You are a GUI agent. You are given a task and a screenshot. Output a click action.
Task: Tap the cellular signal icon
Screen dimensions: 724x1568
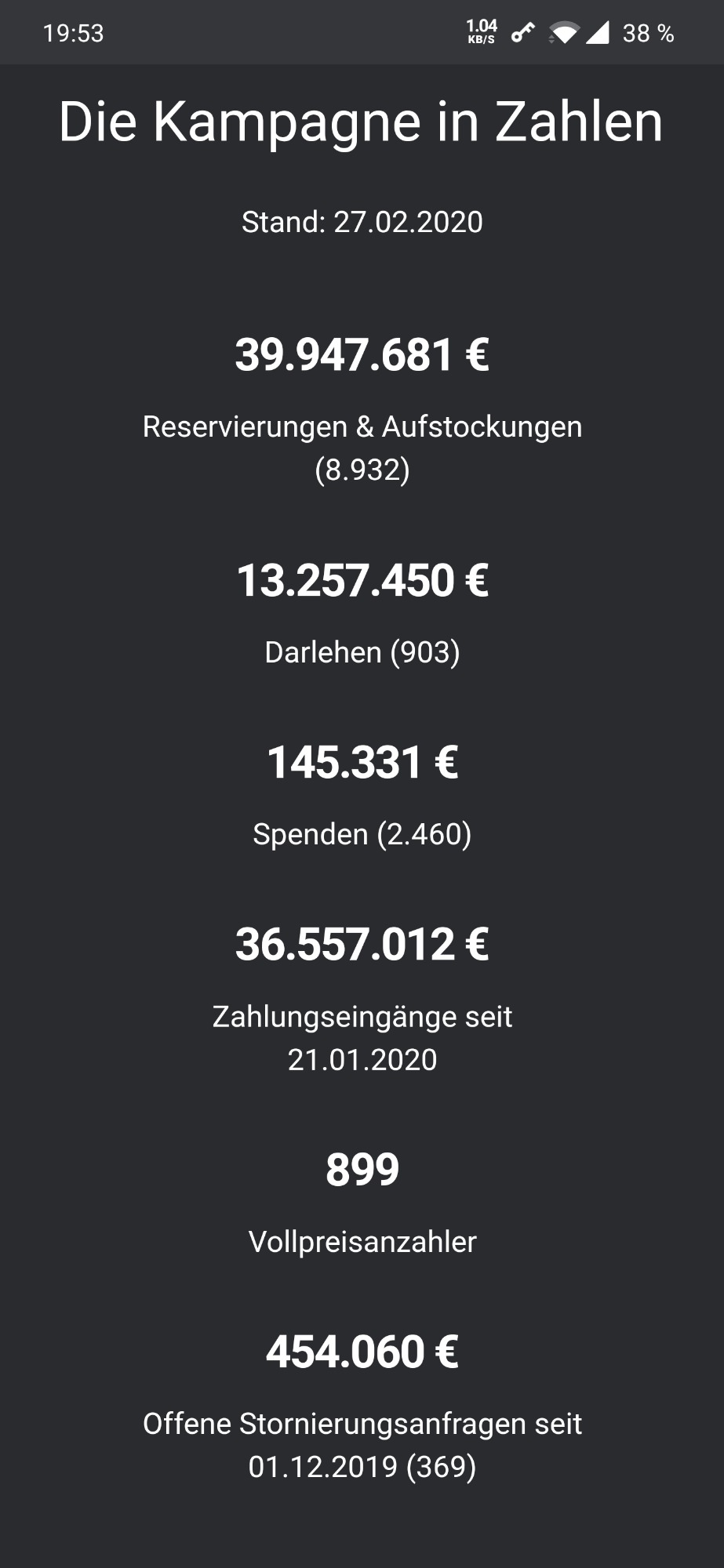598,33
